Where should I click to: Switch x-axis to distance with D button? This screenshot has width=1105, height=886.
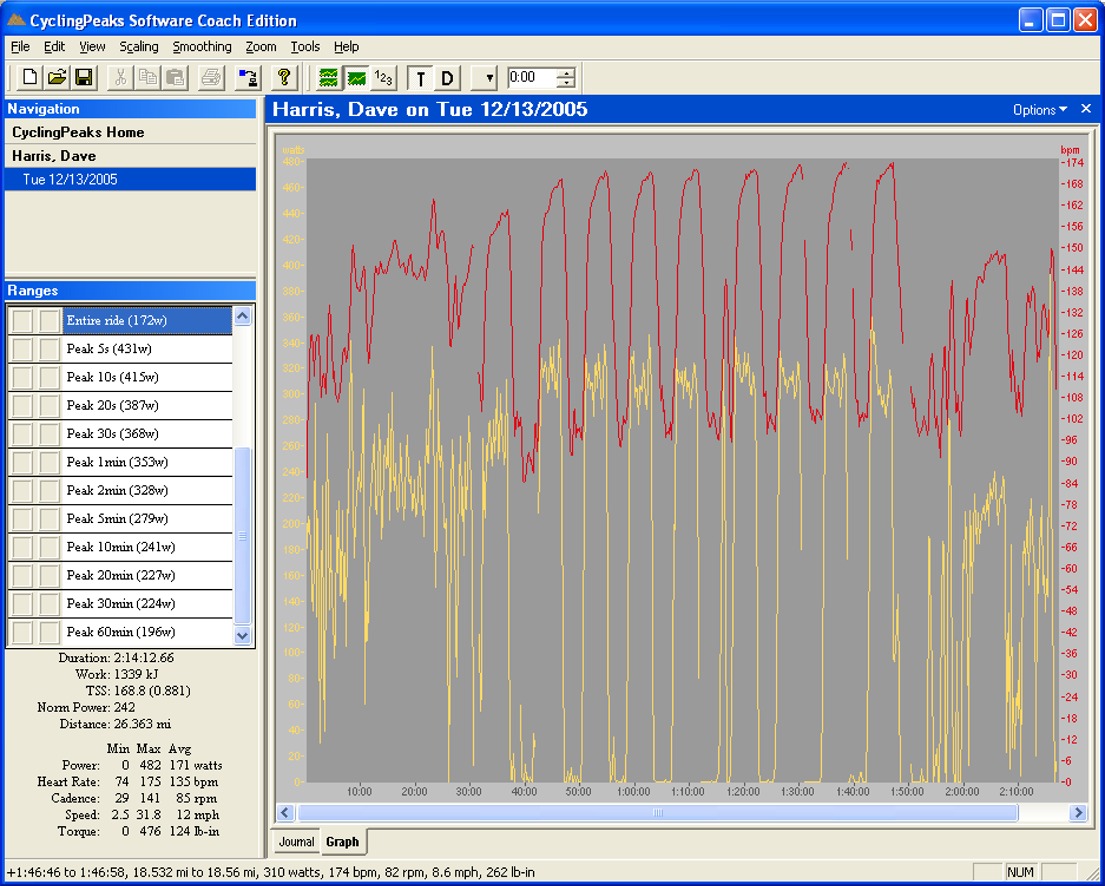pos(447,78)
